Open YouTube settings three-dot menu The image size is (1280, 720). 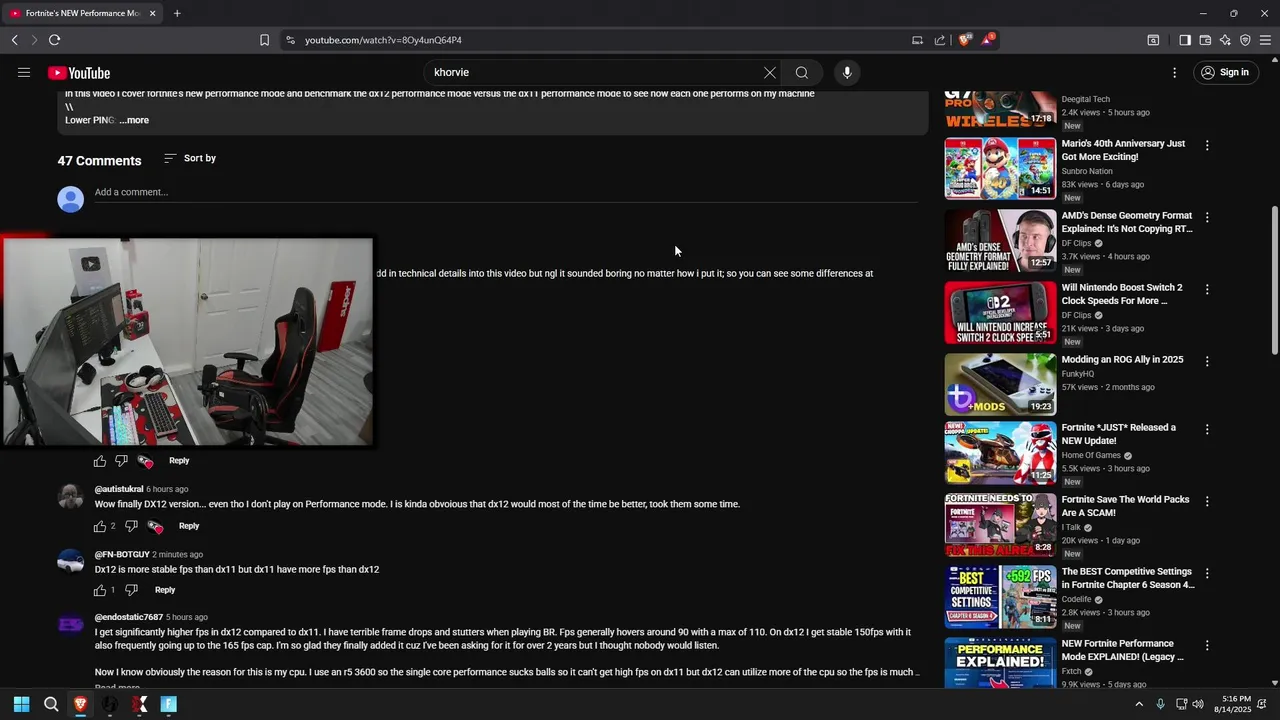pyautogui.click(x=1175, y=72)
